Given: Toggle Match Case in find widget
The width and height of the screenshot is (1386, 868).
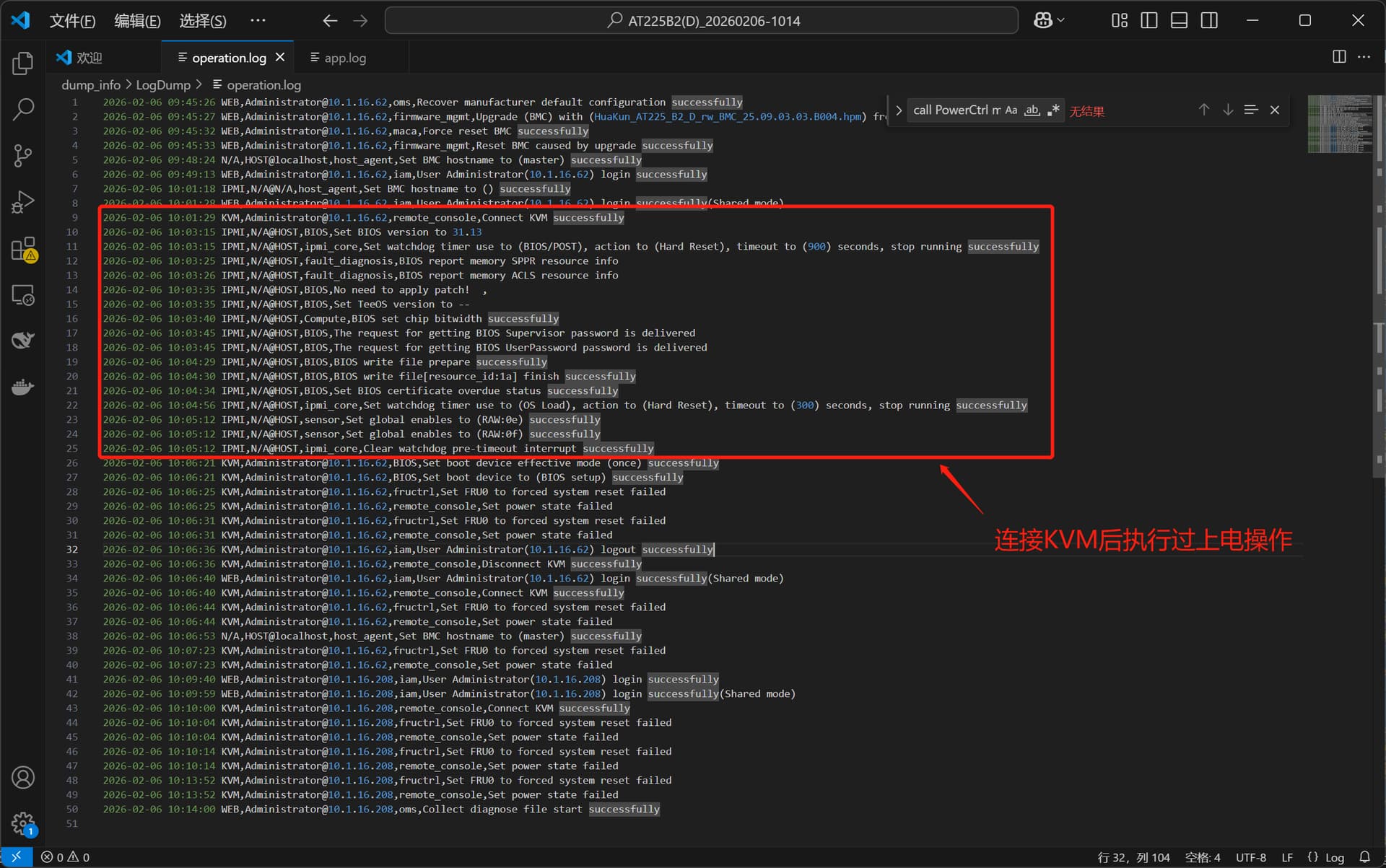Looking at the screenshot, I should click(x=1011, y=110).
